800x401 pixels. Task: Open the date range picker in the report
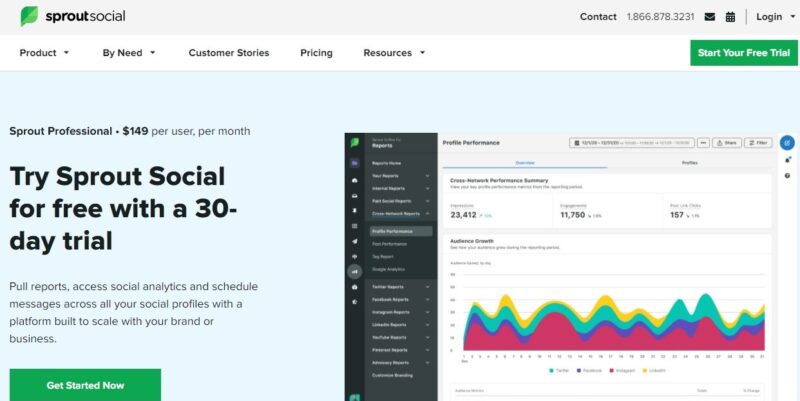click(x=632, y=143)
